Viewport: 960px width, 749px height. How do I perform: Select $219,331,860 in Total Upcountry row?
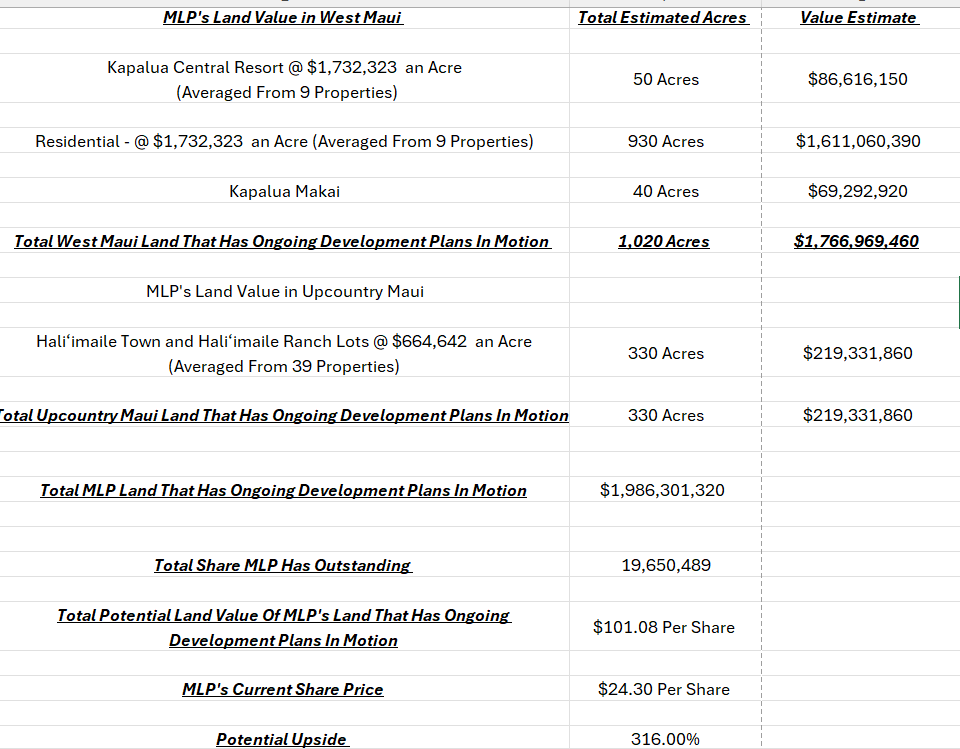click(858, 415)
